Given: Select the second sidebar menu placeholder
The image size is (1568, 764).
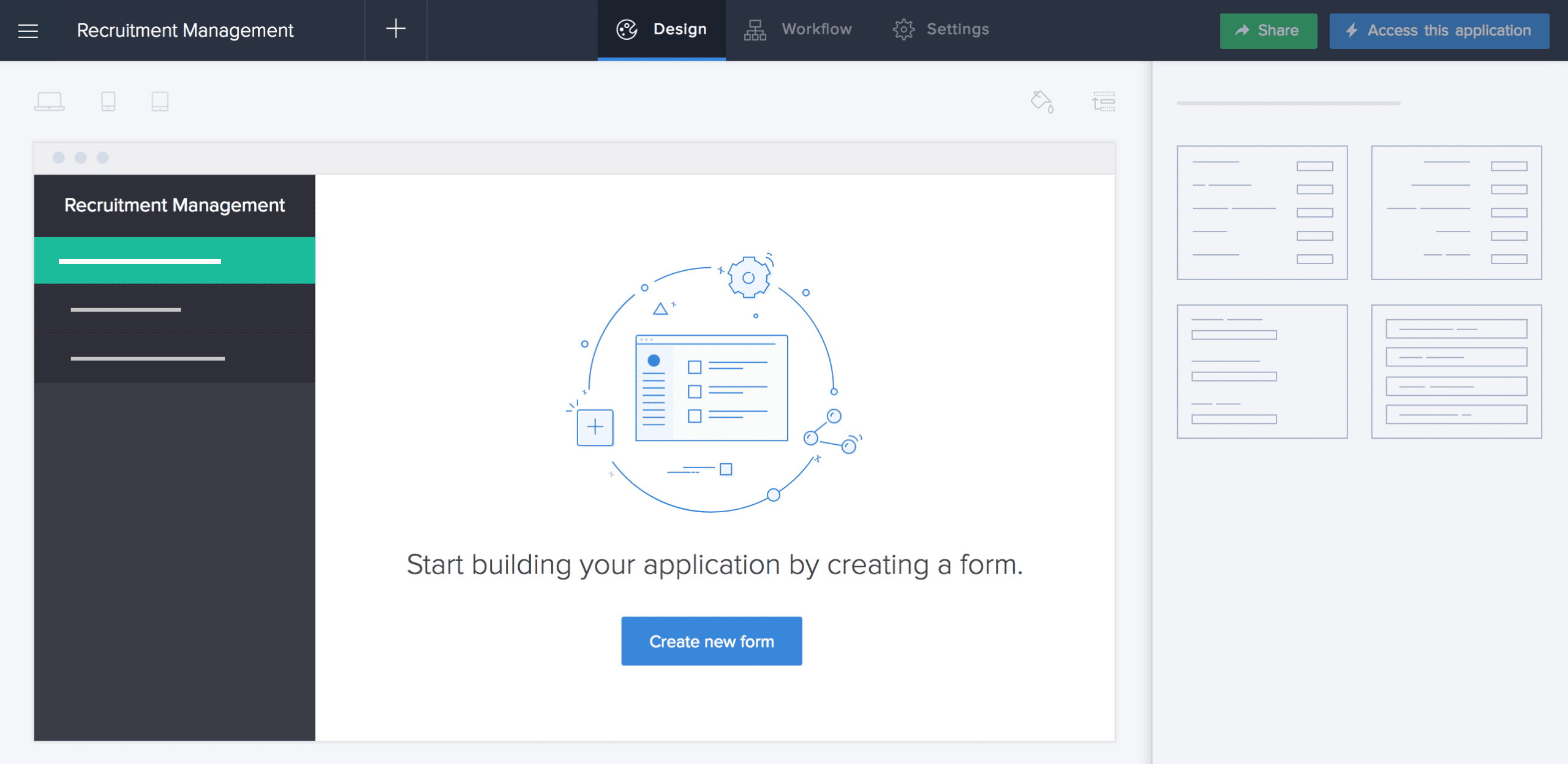Looking at the screenshot, I should pyautogui.click(x=175, y=309).
